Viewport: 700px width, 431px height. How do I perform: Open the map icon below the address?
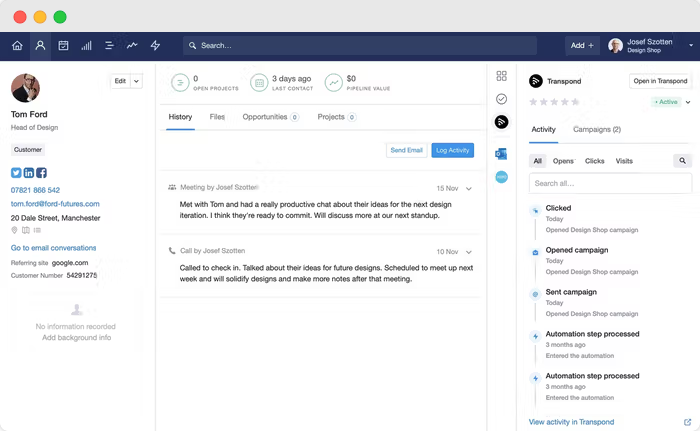(26, 230)
